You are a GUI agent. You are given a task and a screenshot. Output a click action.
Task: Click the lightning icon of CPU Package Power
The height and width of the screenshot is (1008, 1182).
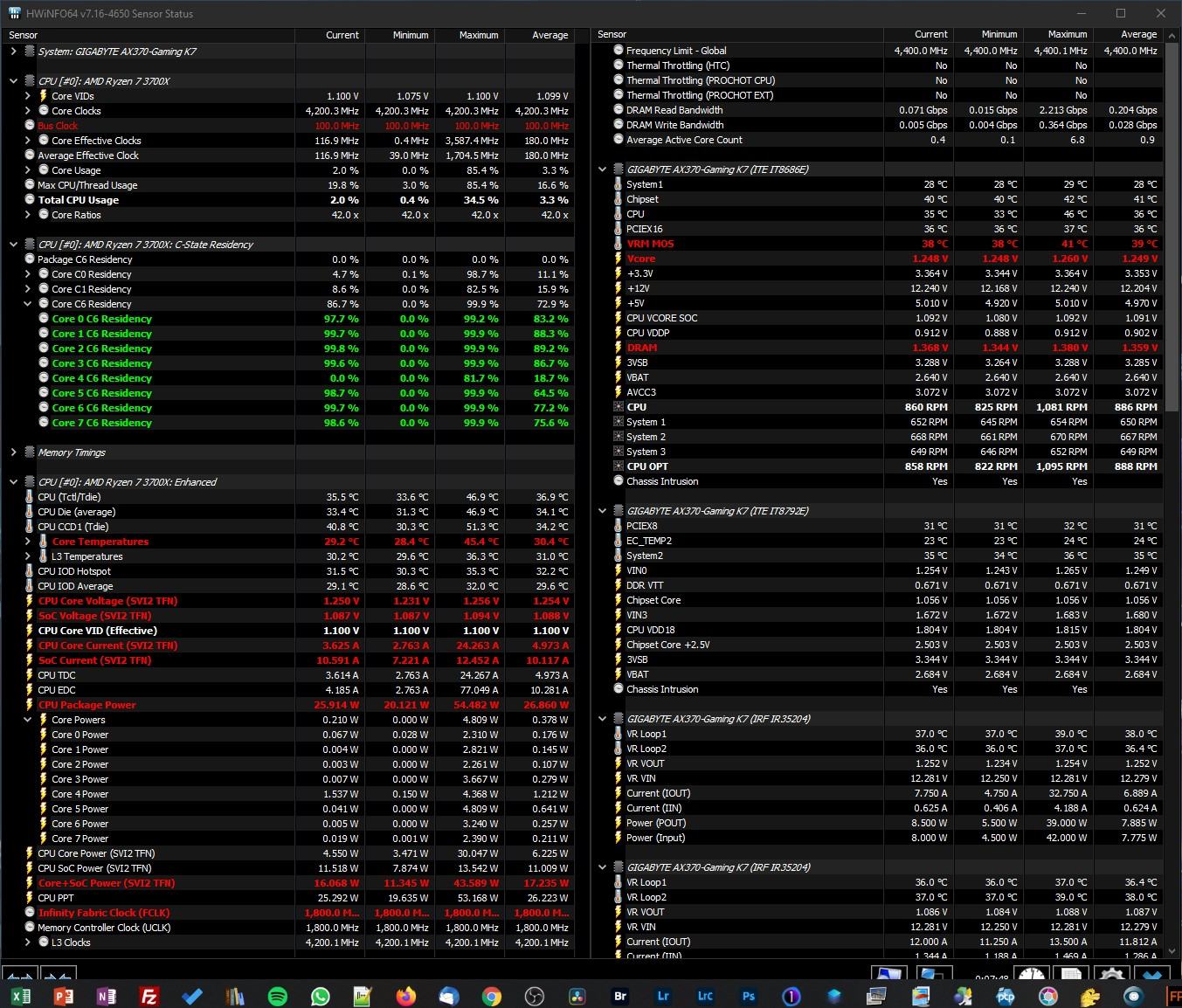point(30,705)
